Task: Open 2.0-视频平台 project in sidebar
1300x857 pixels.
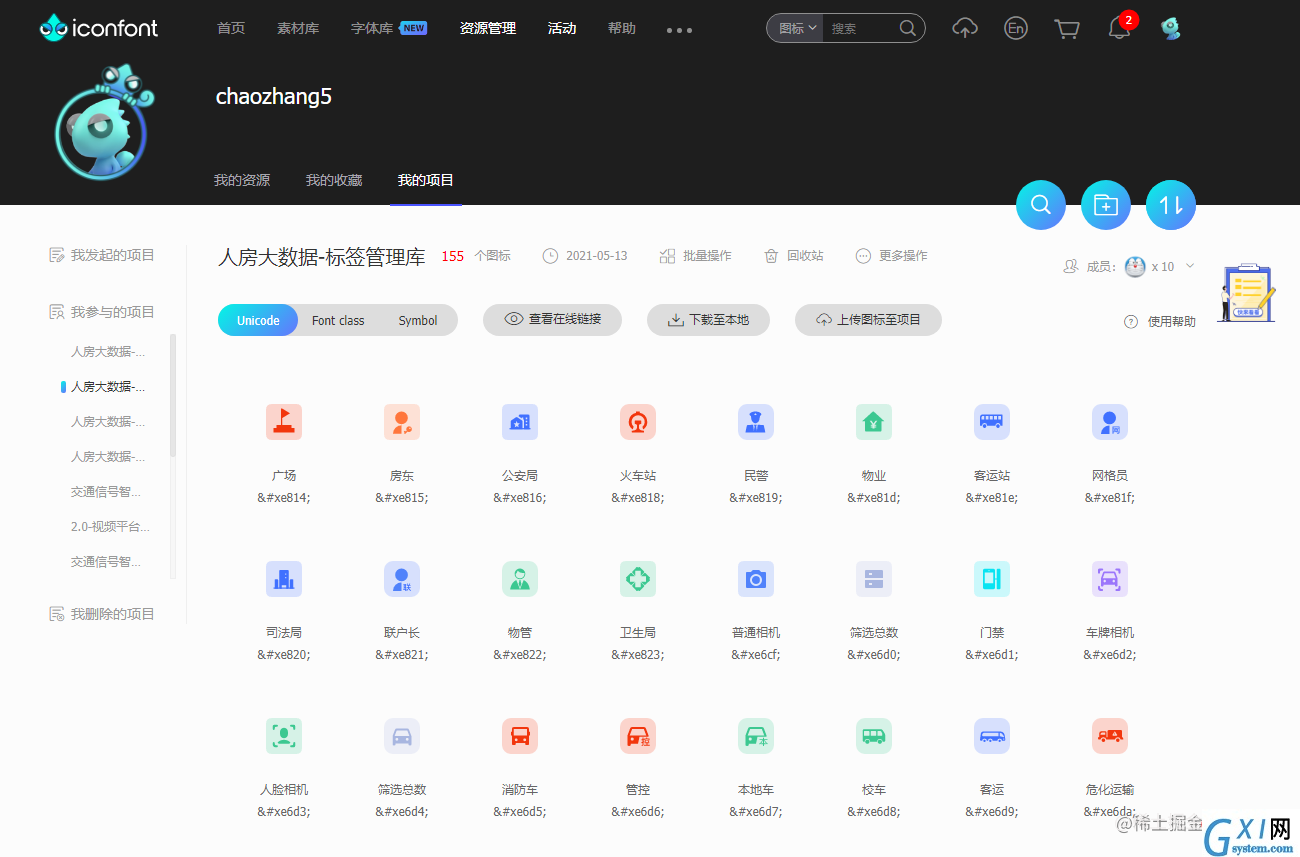Action: pos(110,526)
